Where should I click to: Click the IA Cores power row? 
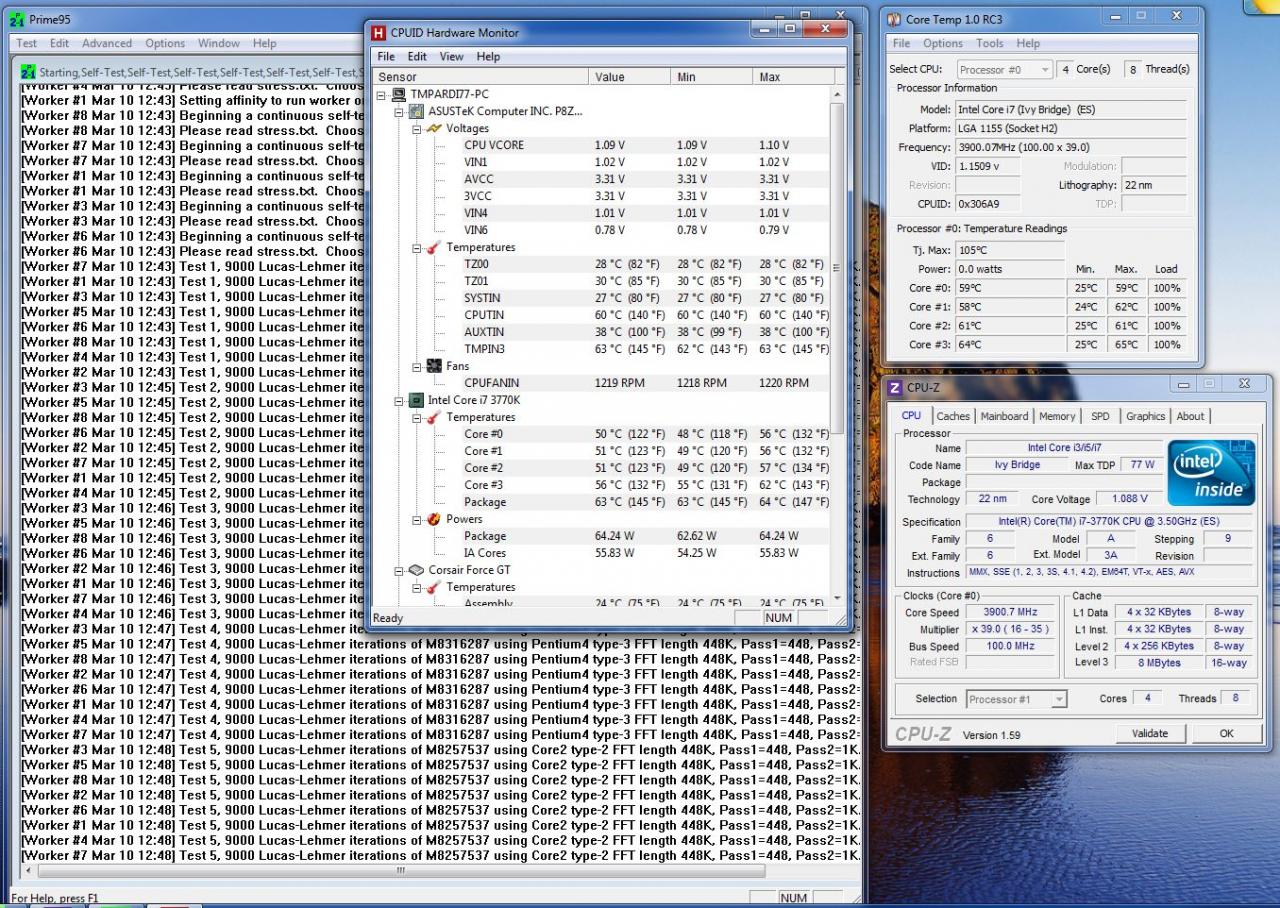602,553
